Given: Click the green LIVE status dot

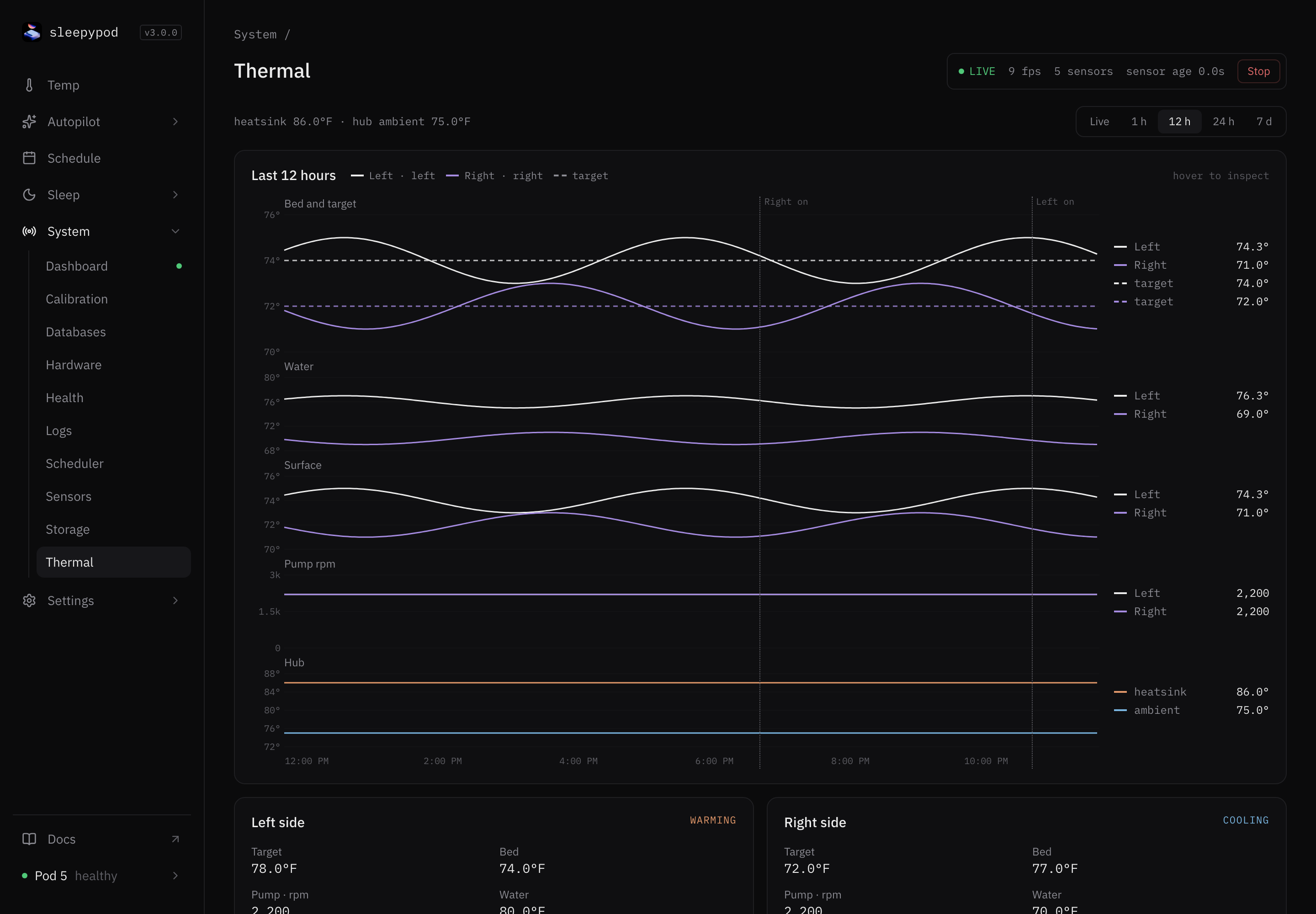Looking at the screenshot, I should pyautogui.click(x=961, y=72).
